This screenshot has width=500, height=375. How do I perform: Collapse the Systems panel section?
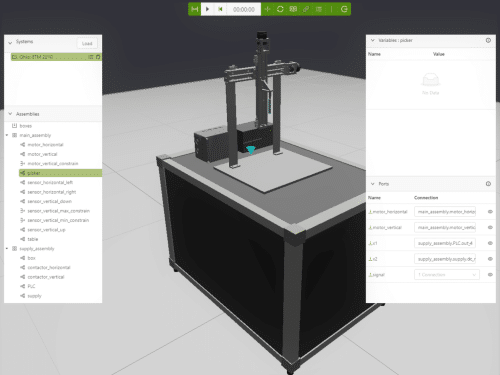(x=10, y=42)
